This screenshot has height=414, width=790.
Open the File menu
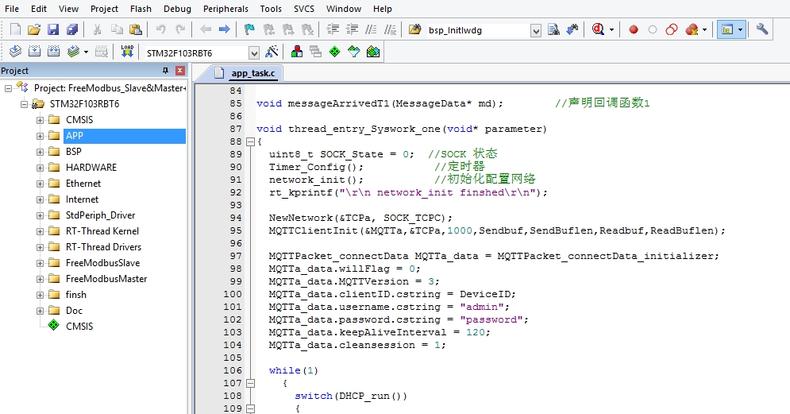tap(12, 9)
